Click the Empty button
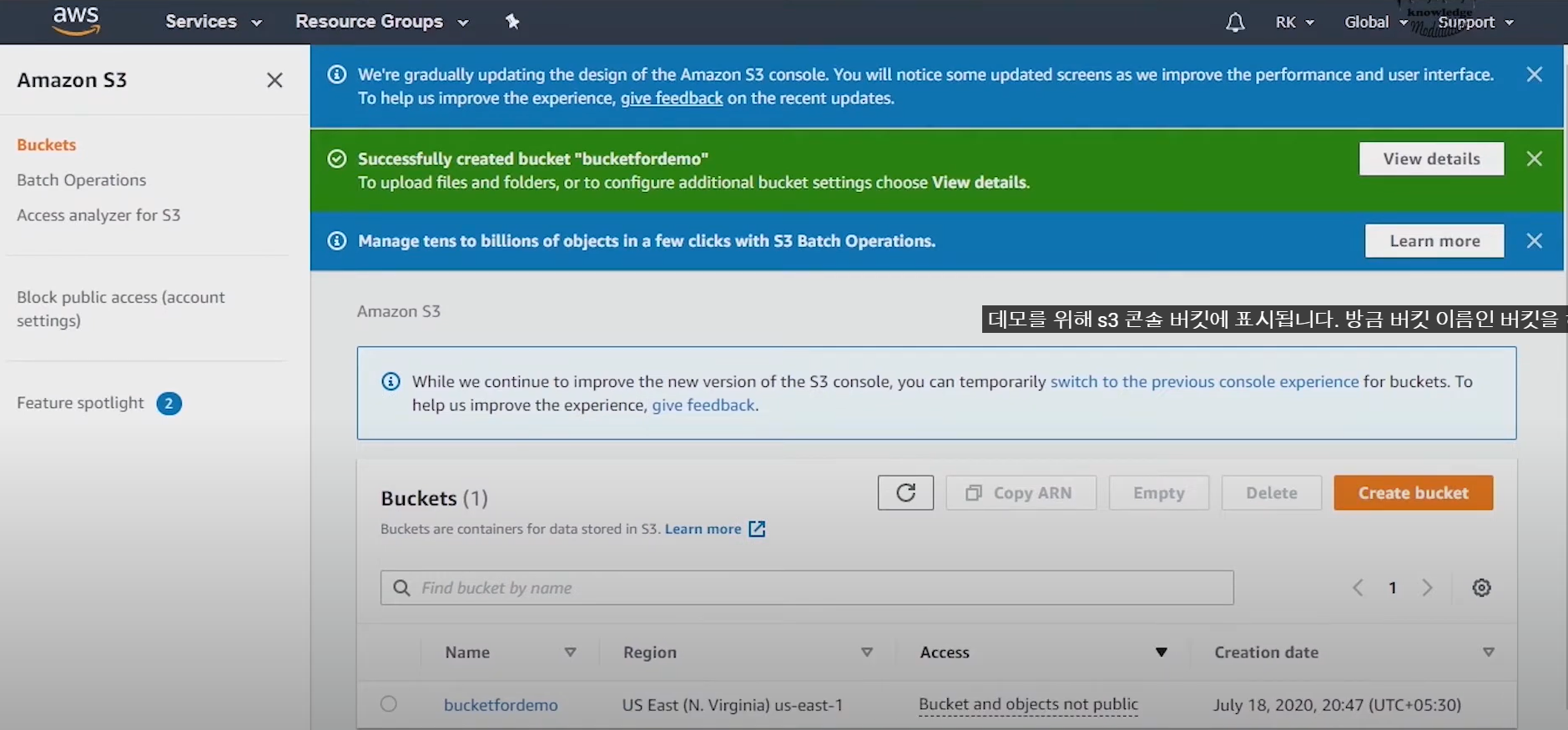The image size is (1568, 730). 1158,493
